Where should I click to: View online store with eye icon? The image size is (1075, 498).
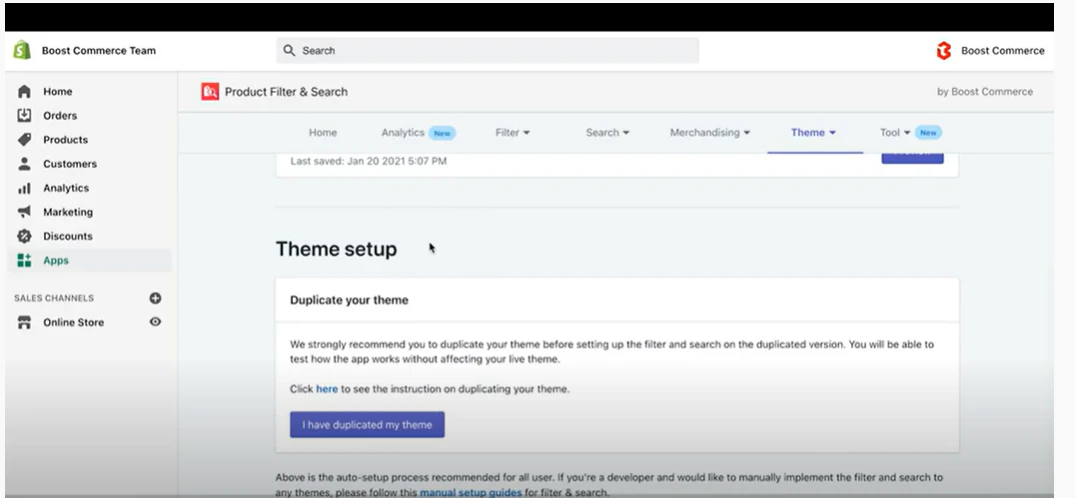click(x=156, y=322)
